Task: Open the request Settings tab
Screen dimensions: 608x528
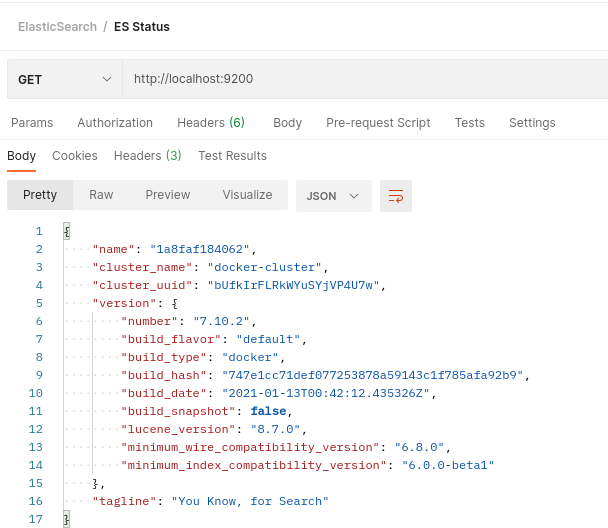Action: coord(532,123)
